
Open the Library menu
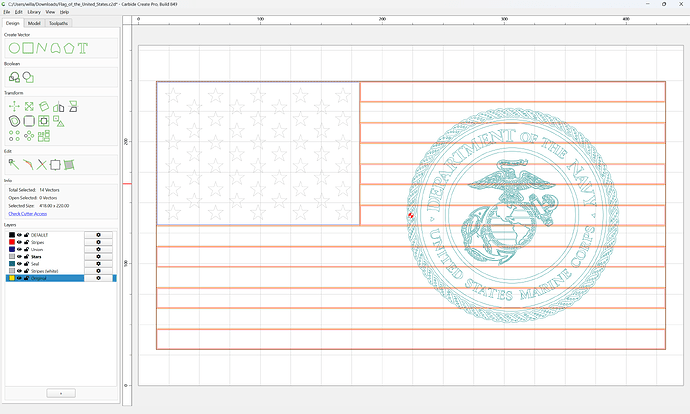(x=34, y=12)
